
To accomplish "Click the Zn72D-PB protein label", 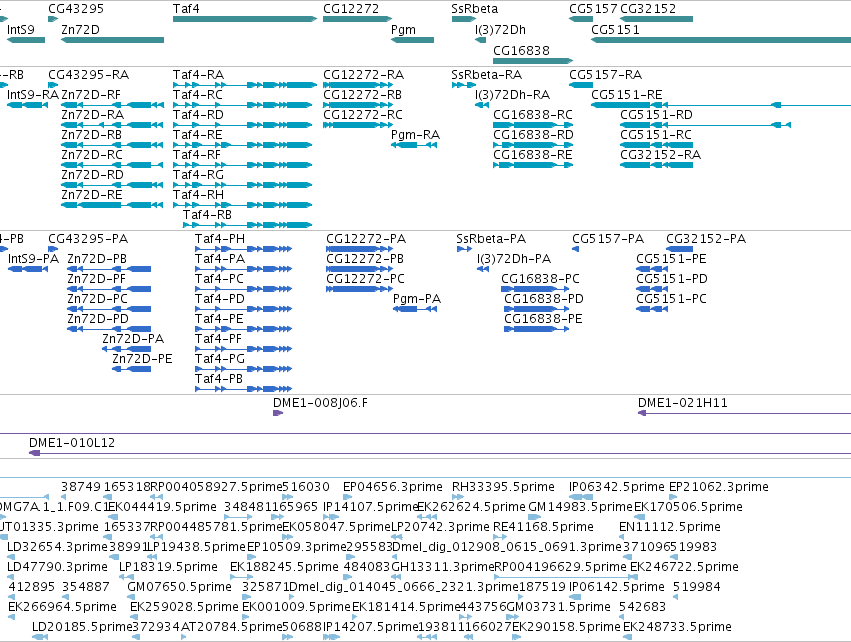I will 97,259.
